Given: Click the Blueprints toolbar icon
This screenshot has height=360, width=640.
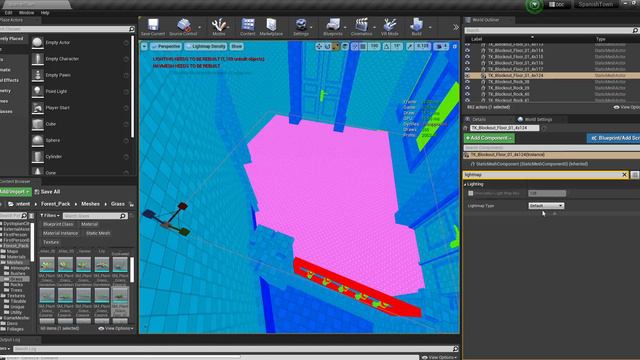Looking at the screenshot, I should point(333,27).
